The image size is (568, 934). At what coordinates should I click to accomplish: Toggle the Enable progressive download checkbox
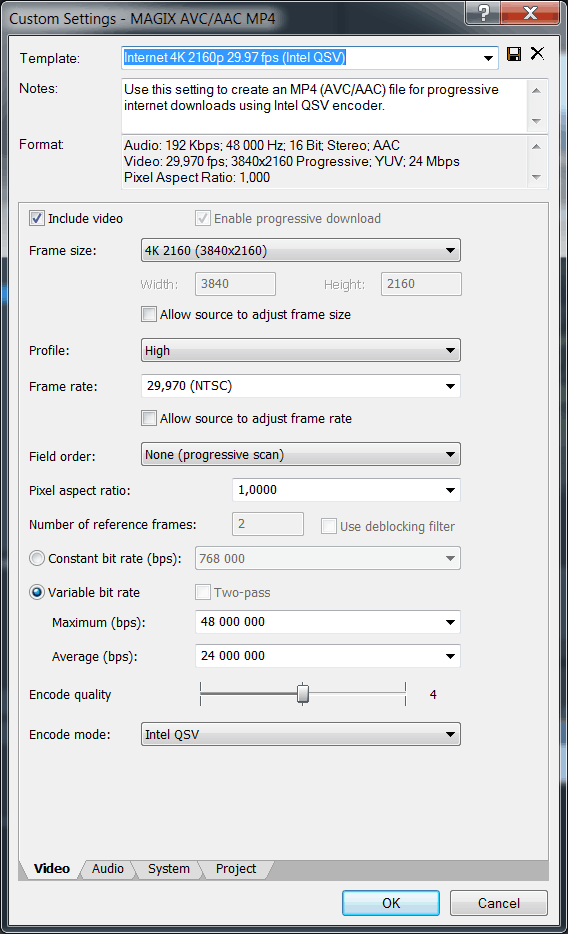(x=202, y=218)
